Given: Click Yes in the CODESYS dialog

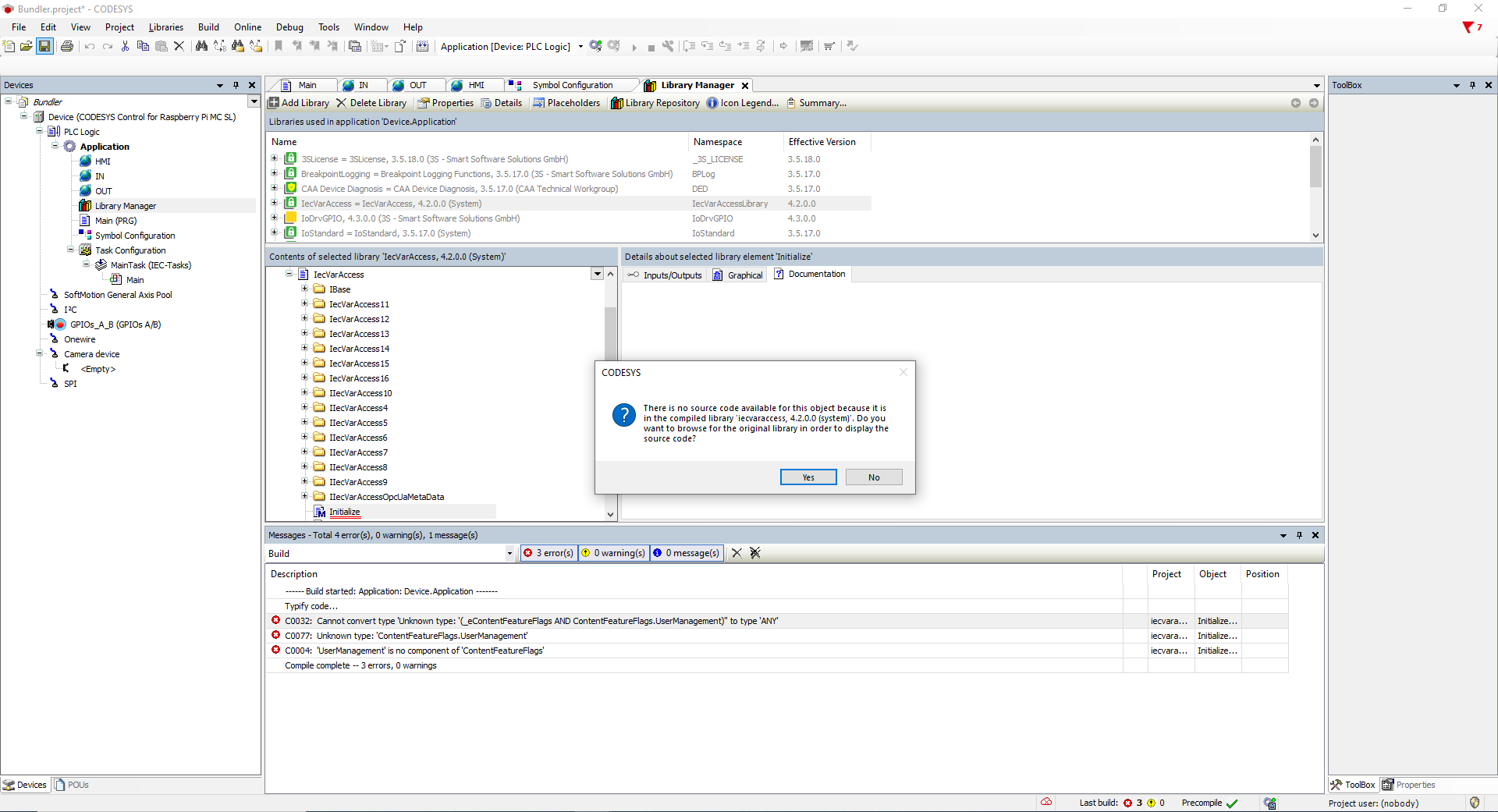Looking at the screenshot, I should pyautogui.click(x=808, y=477).
